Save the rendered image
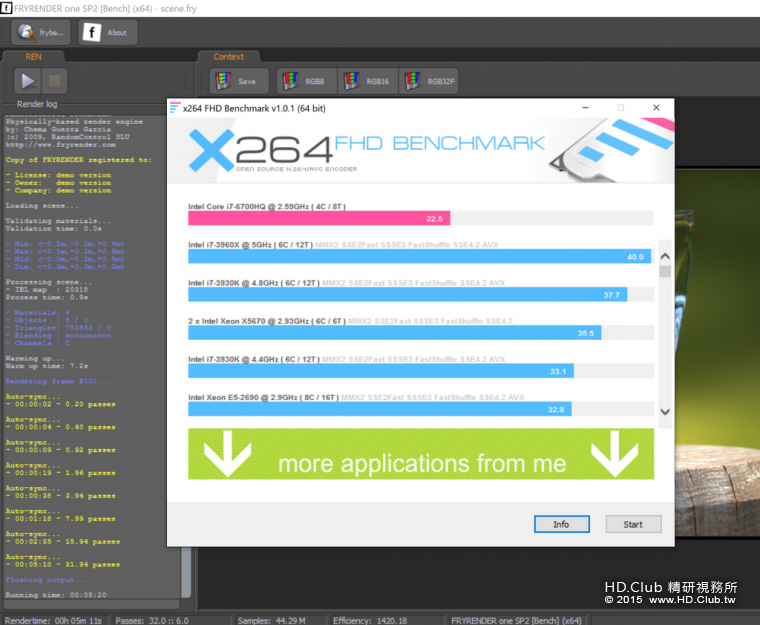760x625 pixels. click(x=236, y=81)
